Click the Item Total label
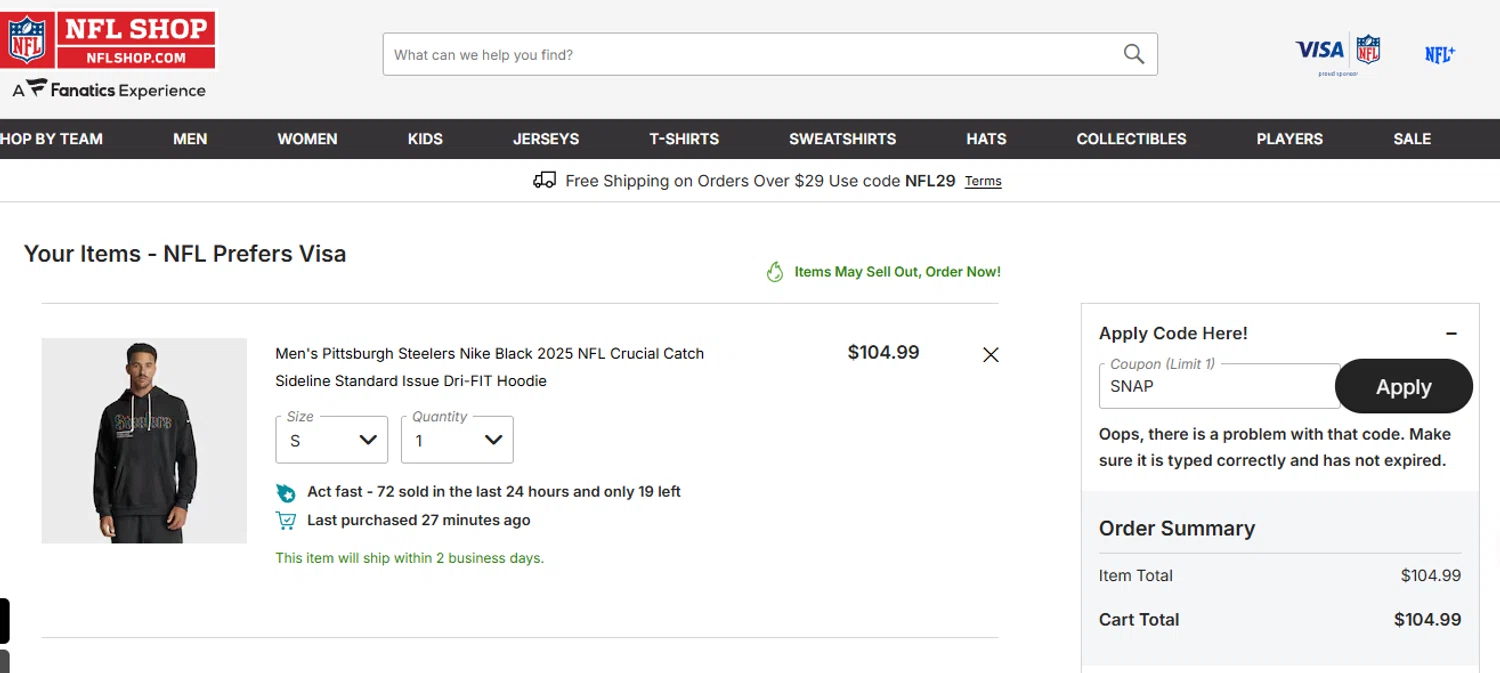1500x673 pixels. [1136, 576]
